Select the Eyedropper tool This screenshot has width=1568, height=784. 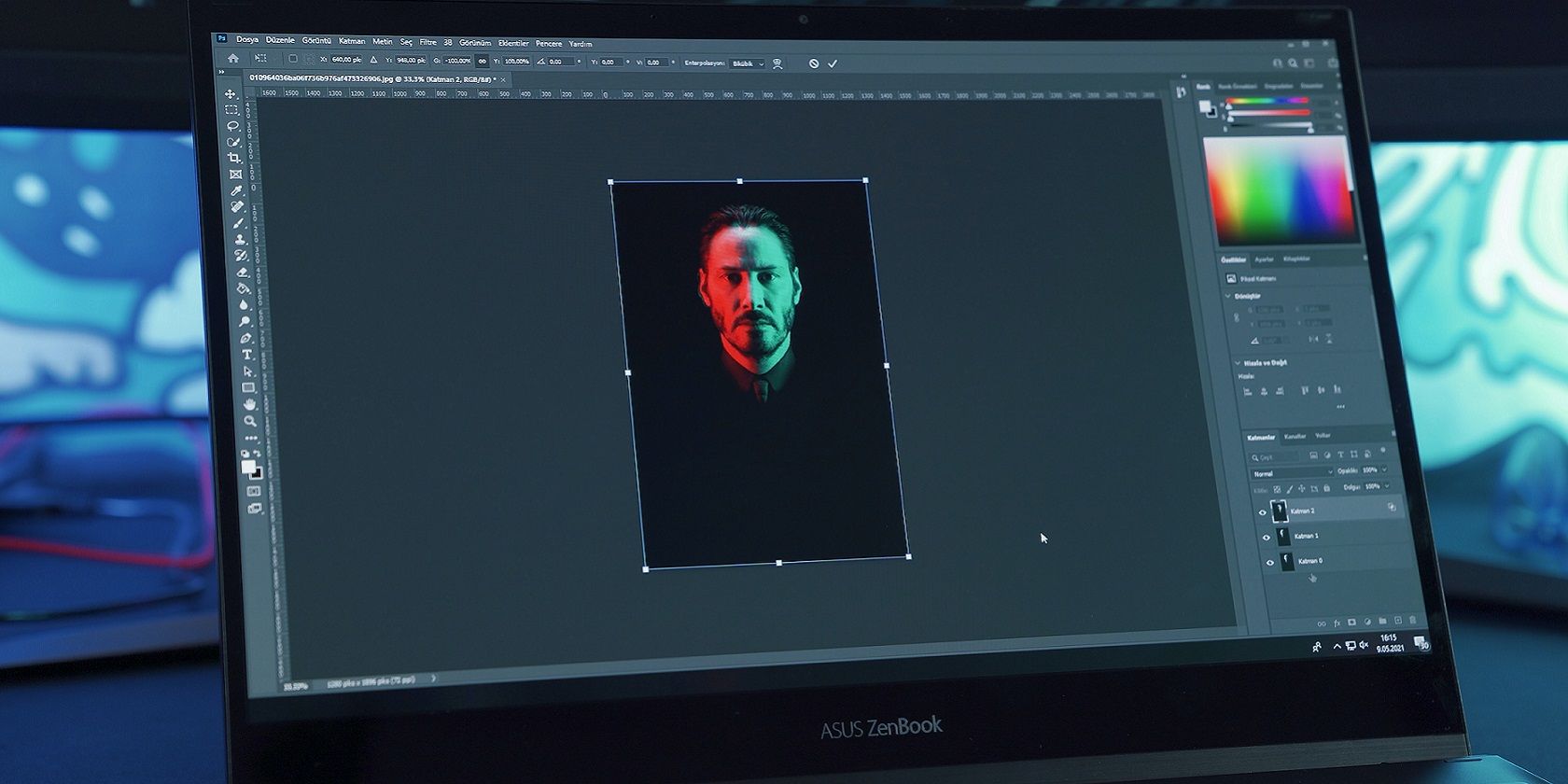237,190
